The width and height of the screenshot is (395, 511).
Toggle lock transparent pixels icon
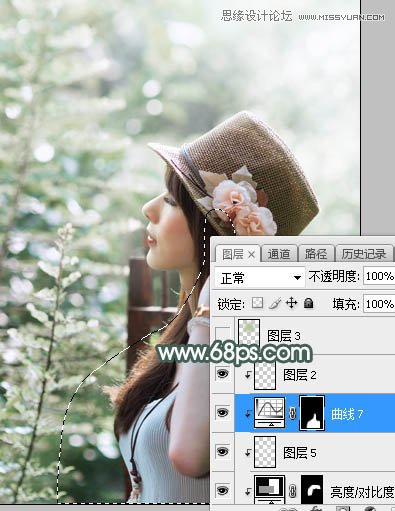(x=257, y=303)
